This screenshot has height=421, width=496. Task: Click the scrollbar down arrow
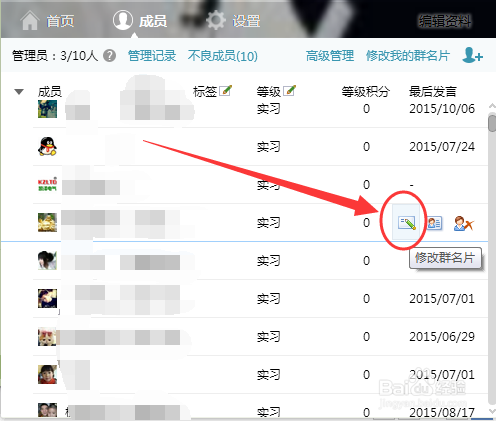point(492,412)
